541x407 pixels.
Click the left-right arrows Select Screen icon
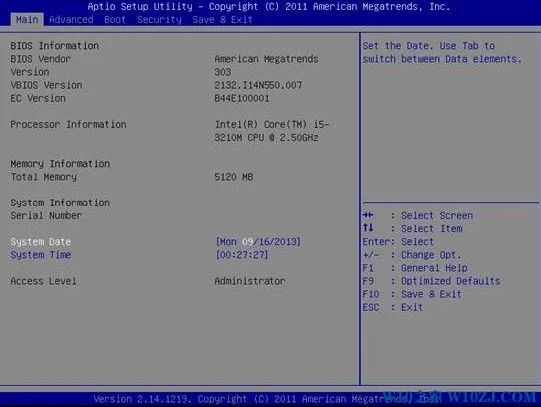pos(368,215)
